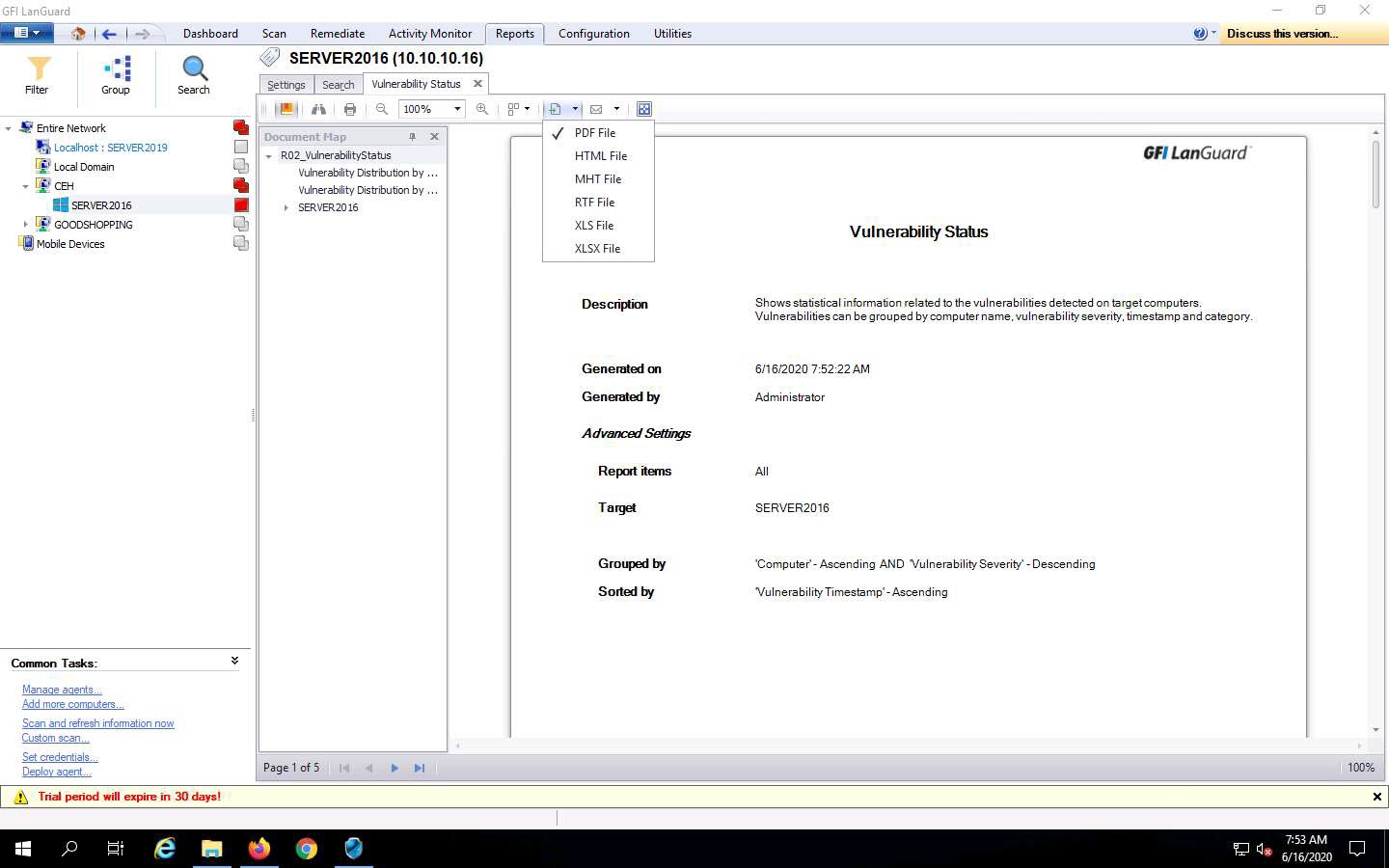This screenshot has height=868, width=1389.
Task: Click the help question mark icon
Action: (x=1200, y=34)
